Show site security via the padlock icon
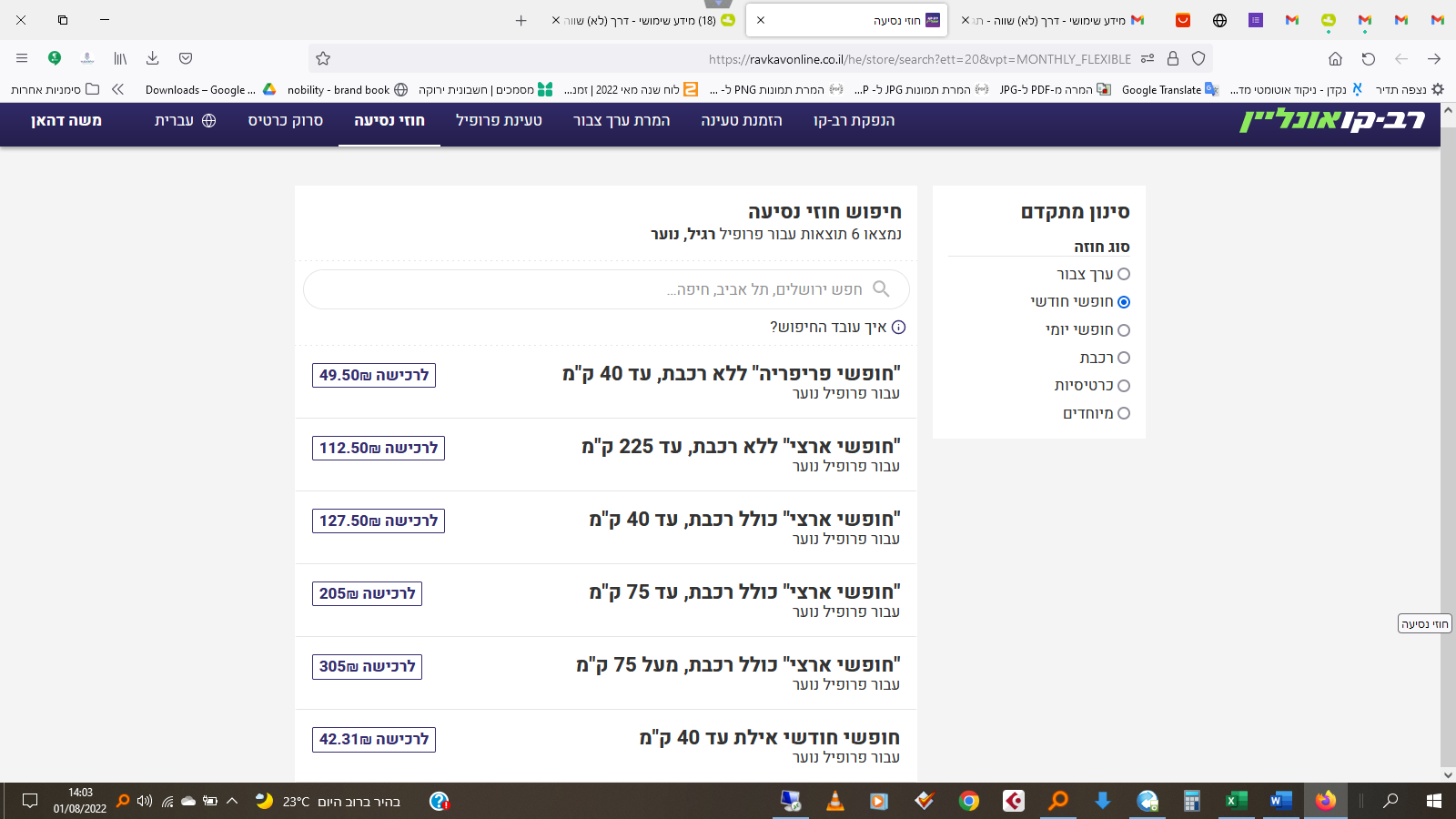 pyautogui.click(x=1173, y=58)
